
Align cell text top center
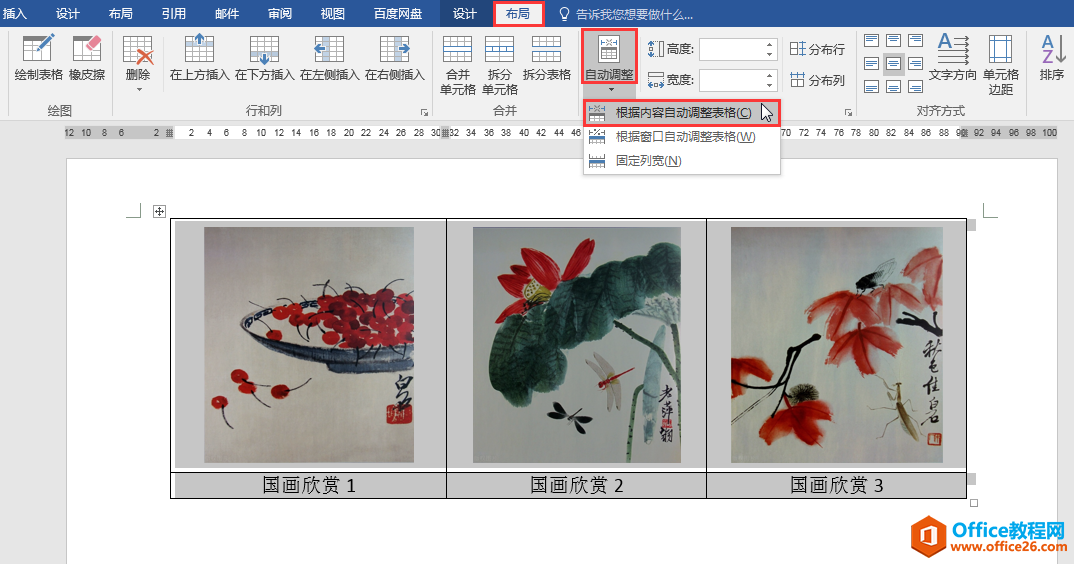(893, 41)
